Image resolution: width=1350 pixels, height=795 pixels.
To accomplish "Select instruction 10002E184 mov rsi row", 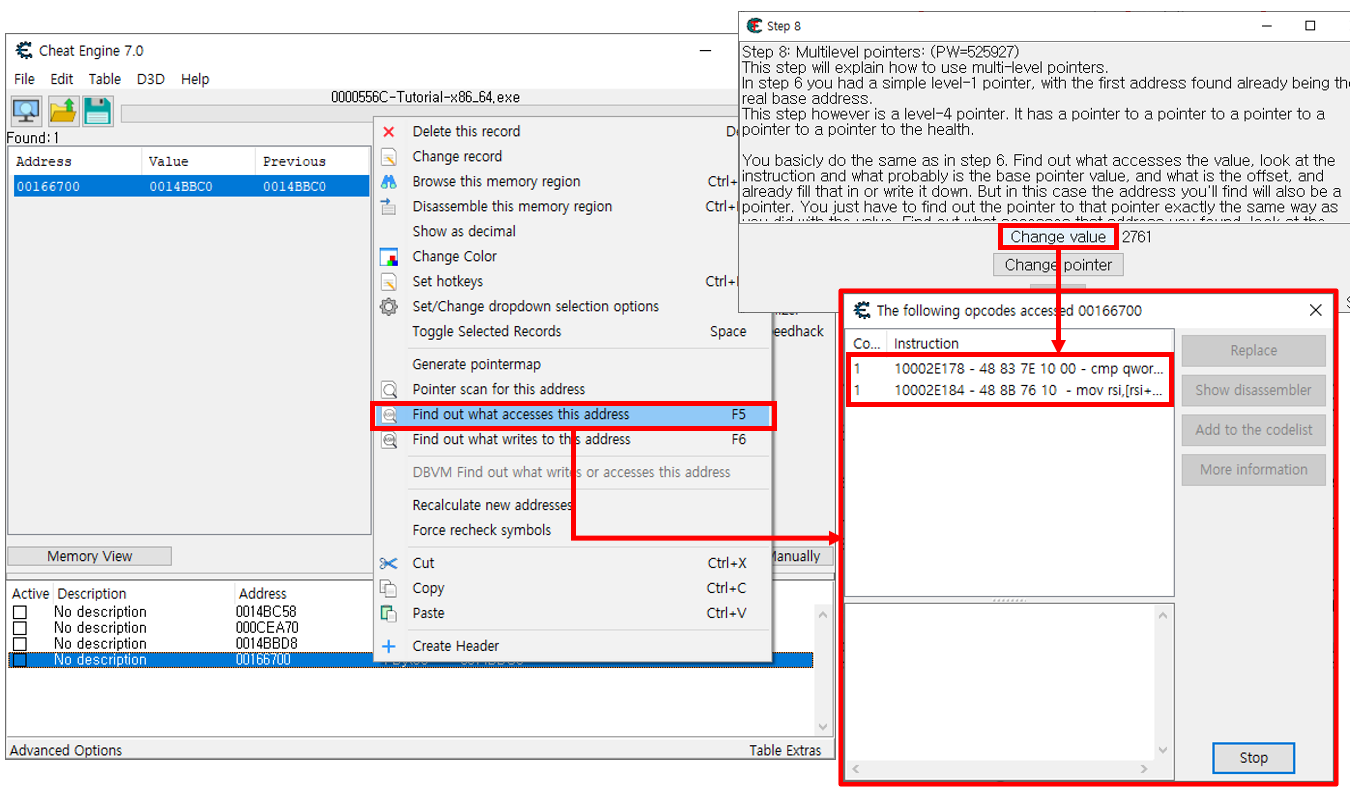I will (1008, 390).
